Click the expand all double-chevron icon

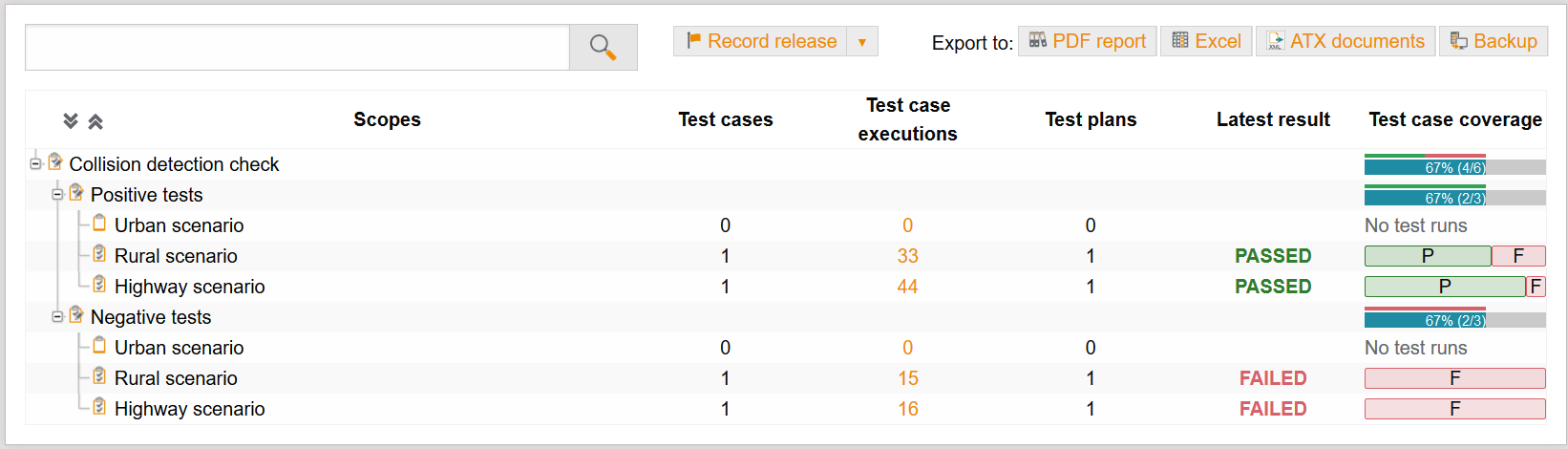[70, 120]
